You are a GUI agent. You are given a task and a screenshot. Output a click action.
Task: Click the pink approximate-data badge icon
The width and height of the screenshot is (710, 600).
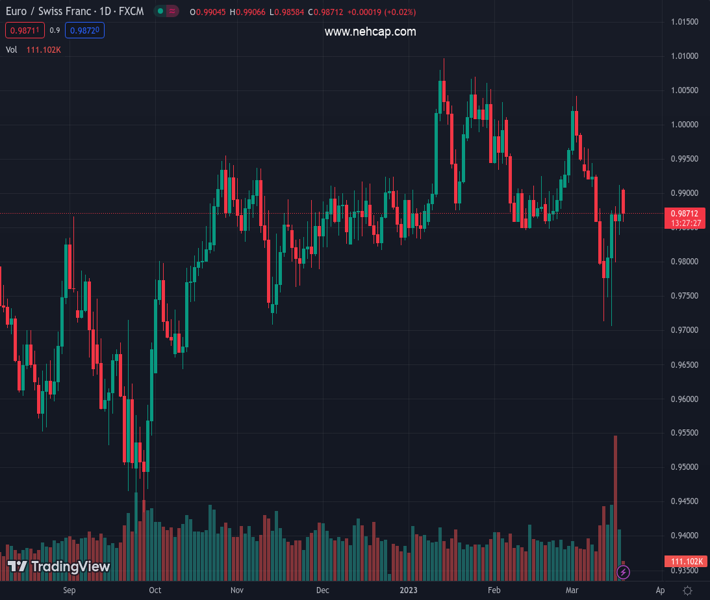click(x=174, y=12)
